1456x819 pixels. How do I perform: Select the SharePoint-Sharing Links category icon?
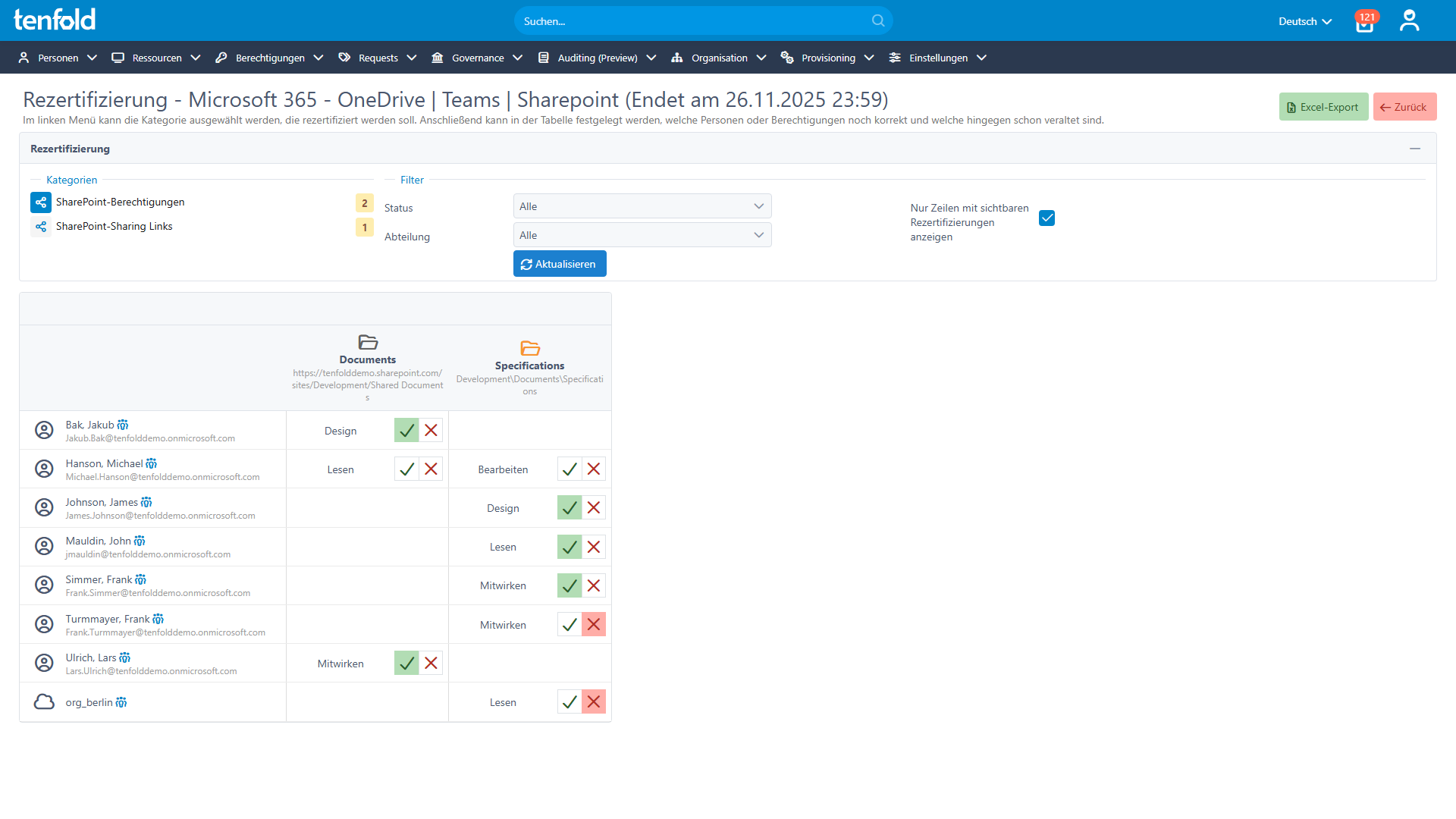tap(41, 226)
